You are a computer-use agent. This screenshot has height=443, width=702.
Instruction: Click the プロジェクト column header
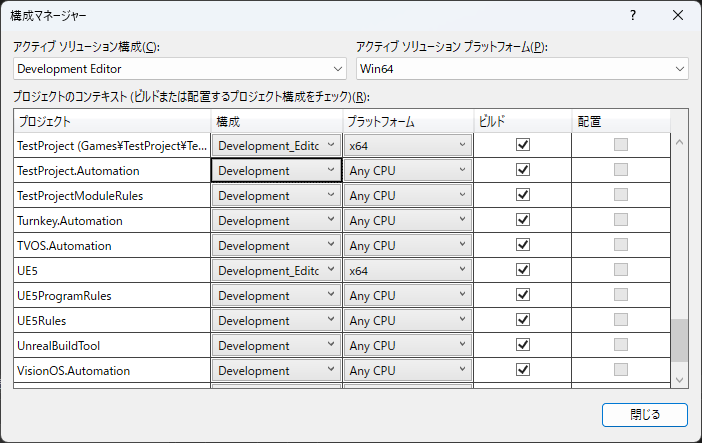click(112, 121)
